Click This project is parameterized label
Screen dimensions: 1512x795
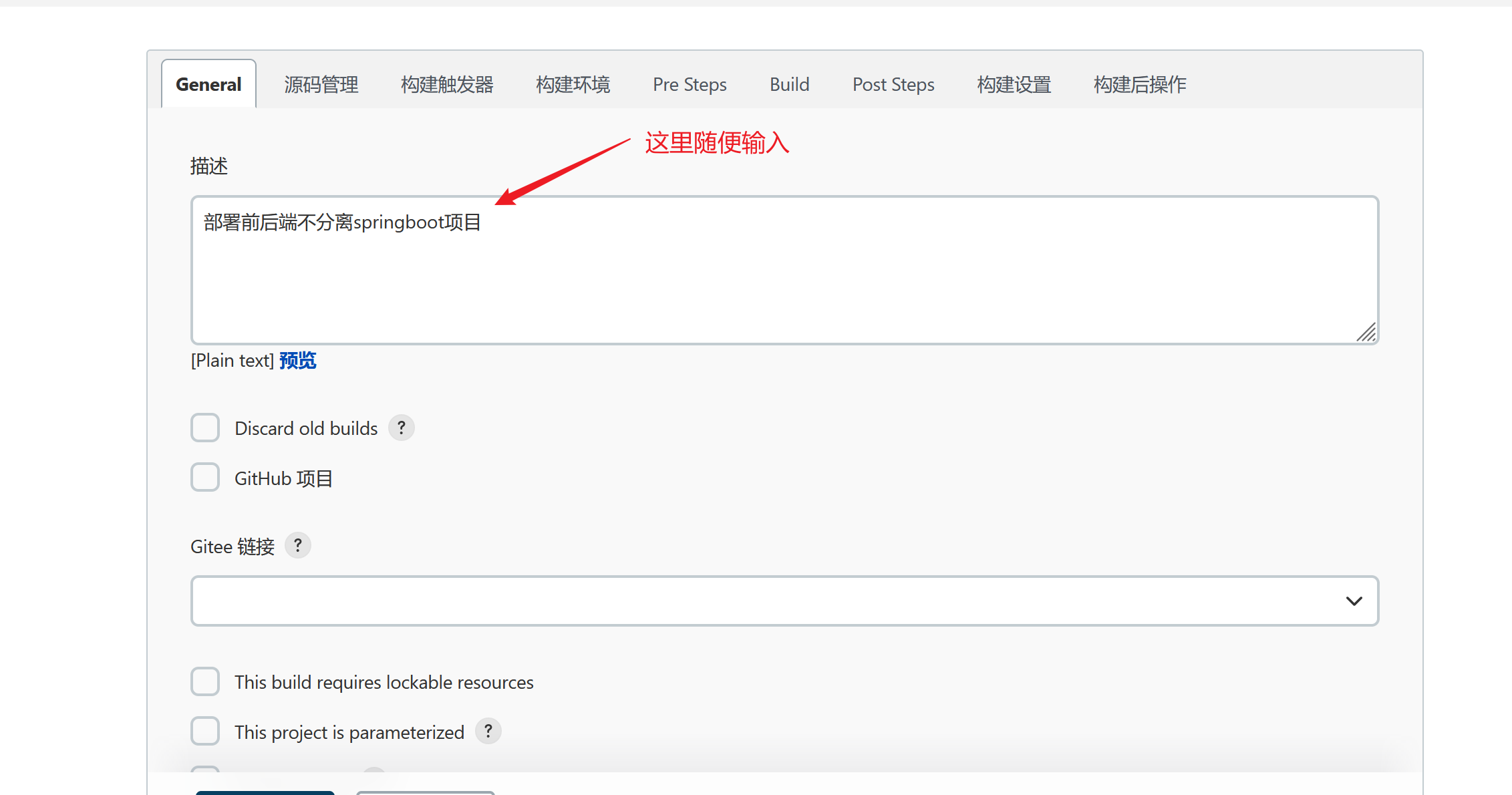pyautogui.click(x=349, y=732)
